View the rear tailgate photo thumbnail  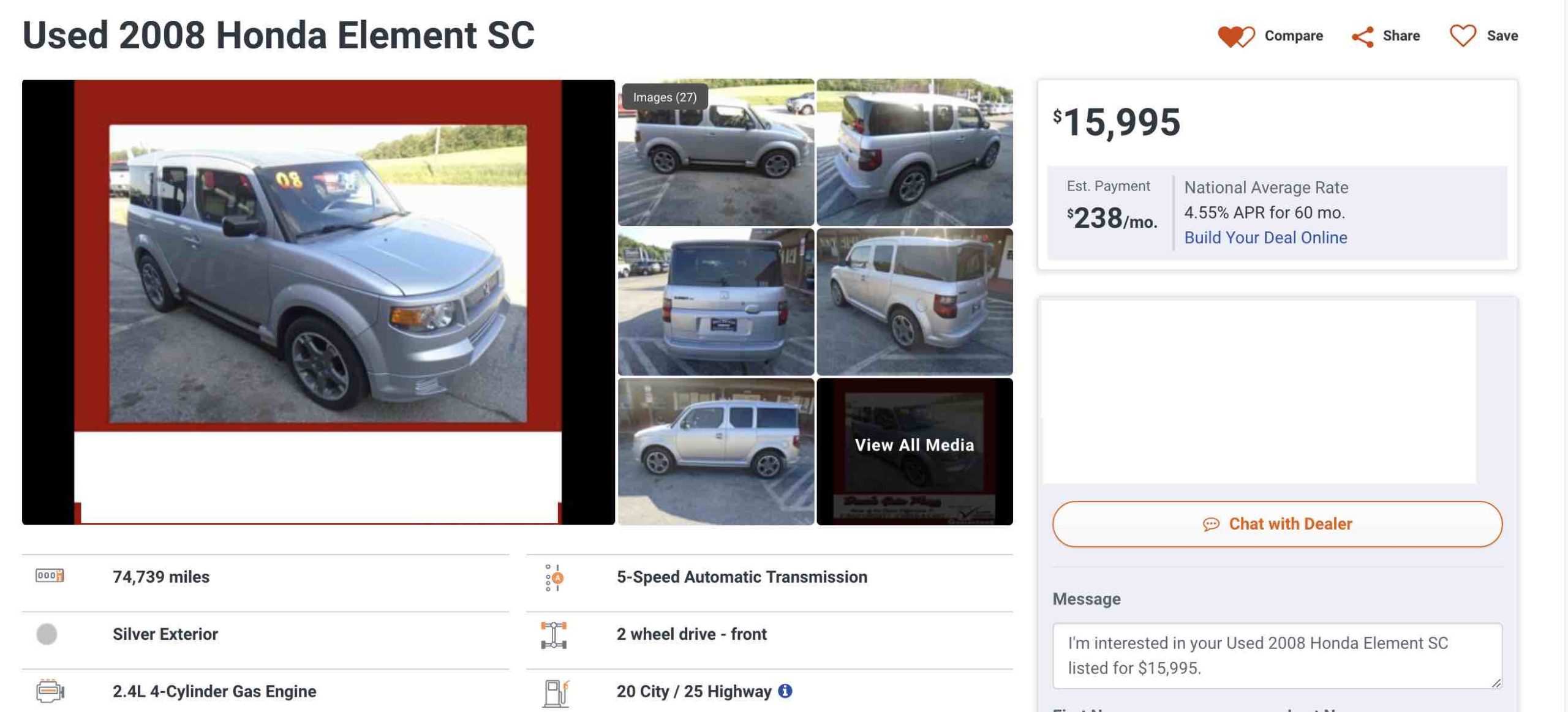coord(715,302)
